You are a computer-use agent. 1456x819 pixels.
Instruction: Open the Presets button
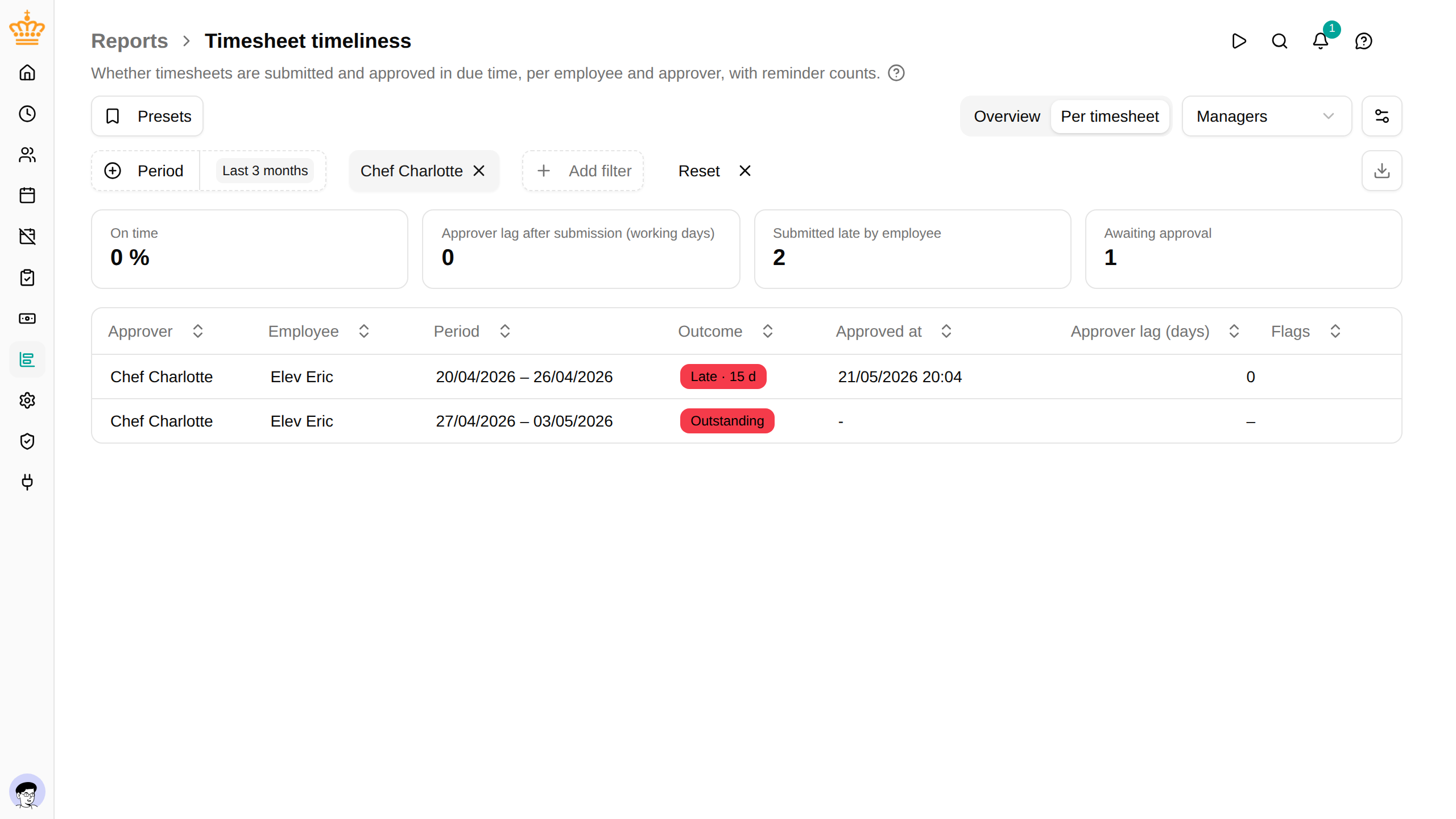[147, 116]
